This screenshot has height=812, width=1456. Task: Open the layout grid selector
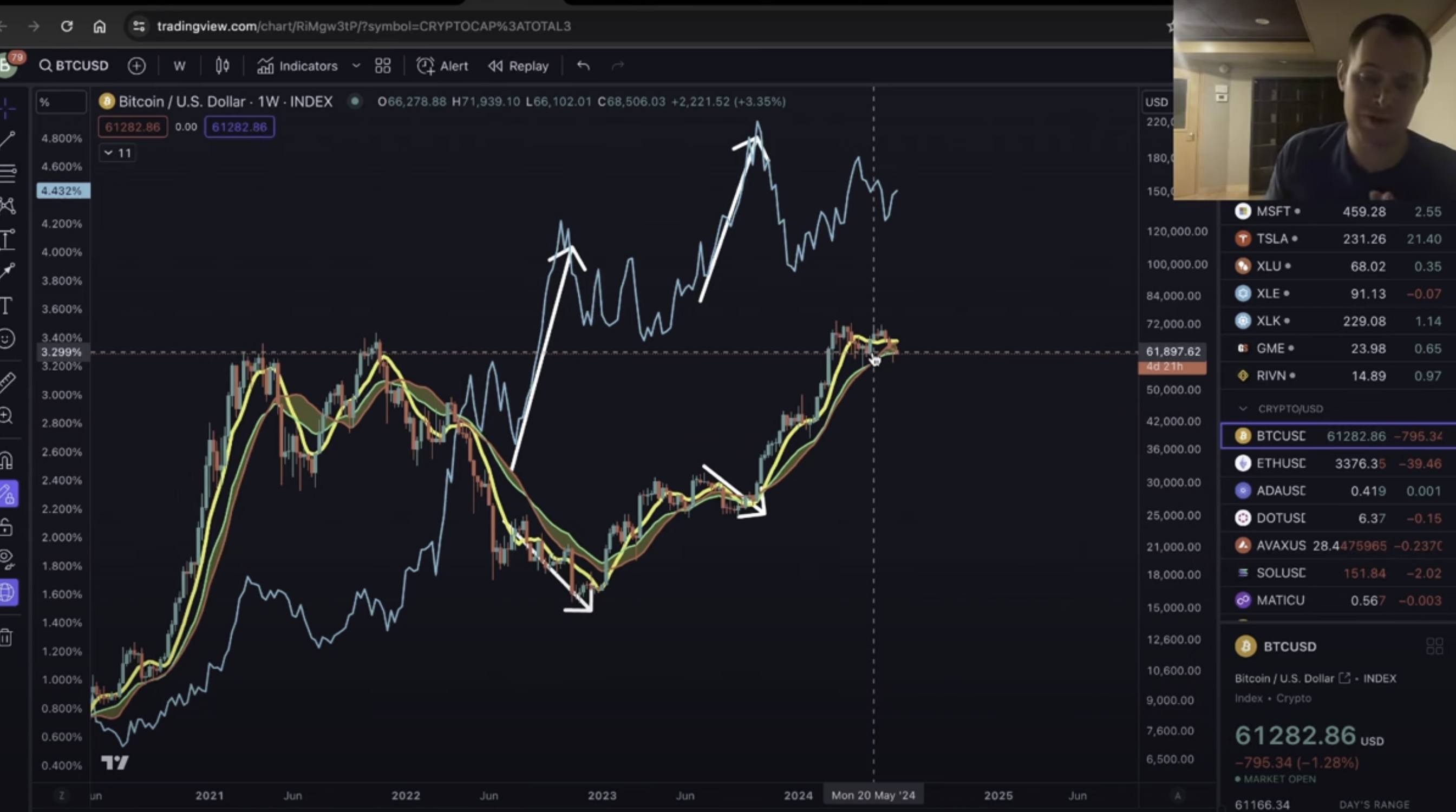point(383,66)
